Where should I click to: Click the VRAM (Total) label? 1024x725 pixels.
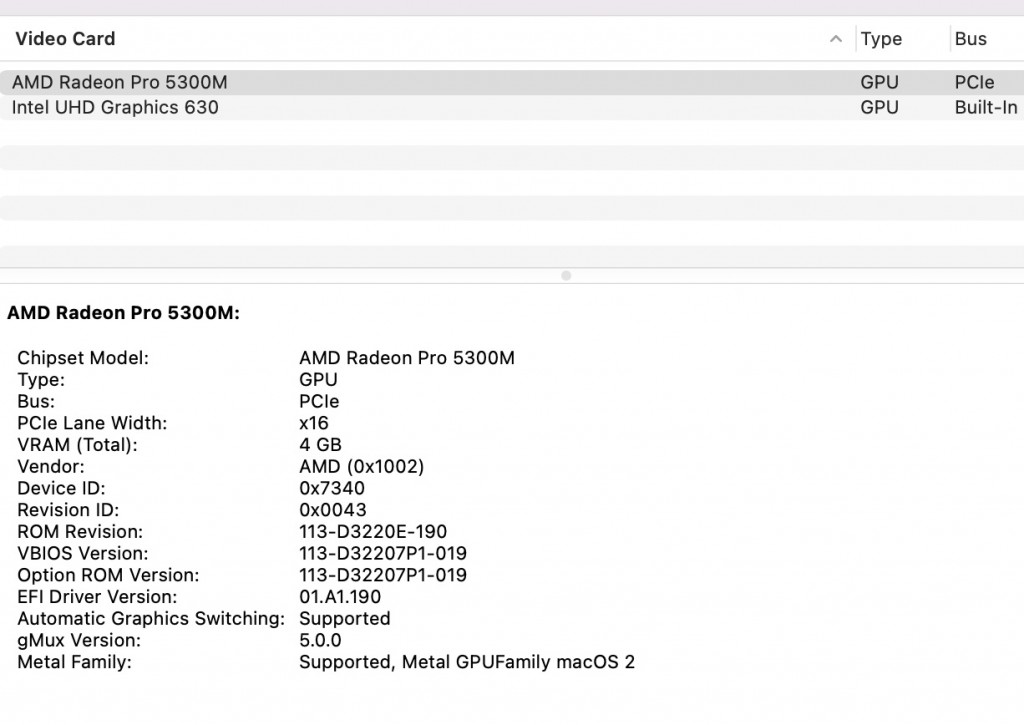coord(78,445)
